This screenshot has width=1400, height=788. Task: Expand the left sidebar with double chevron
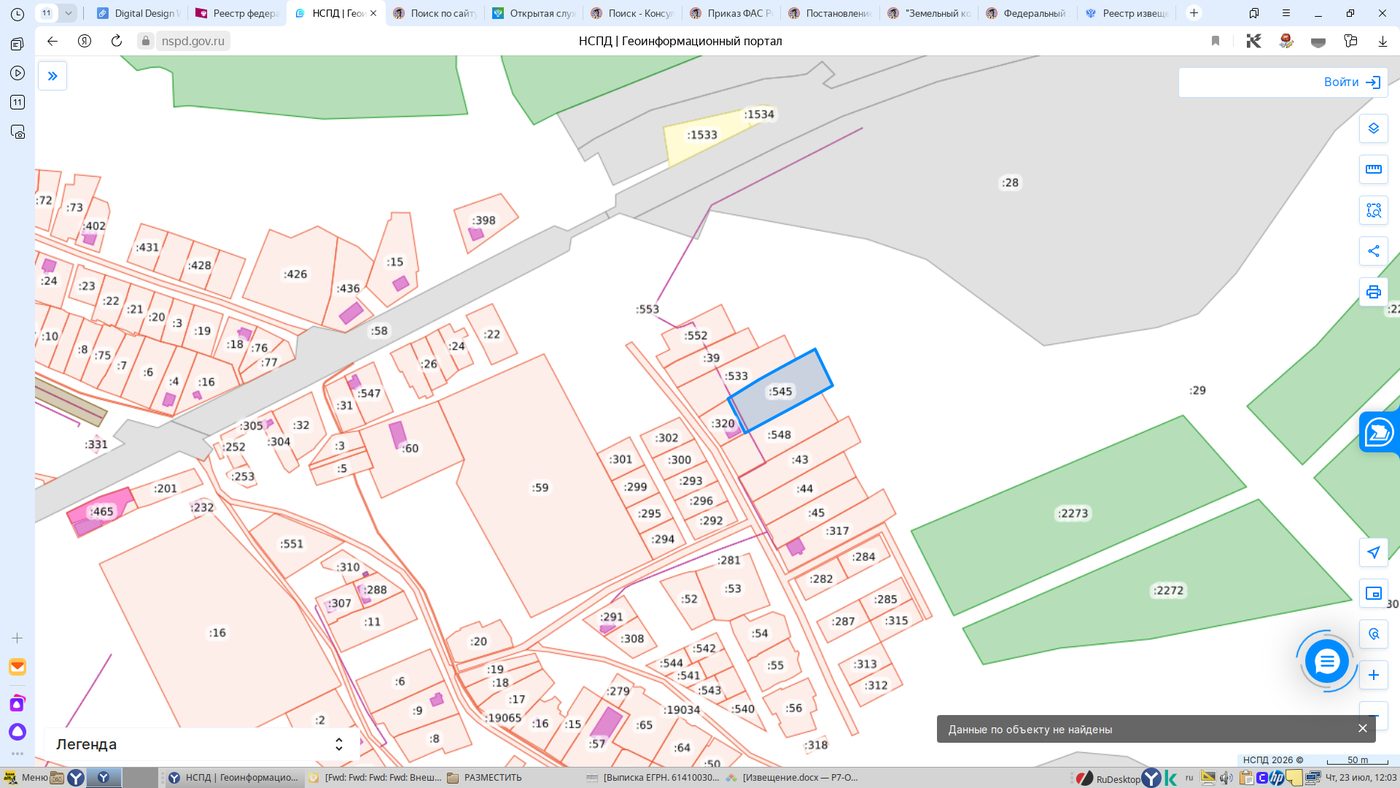[x=53, y=75]
